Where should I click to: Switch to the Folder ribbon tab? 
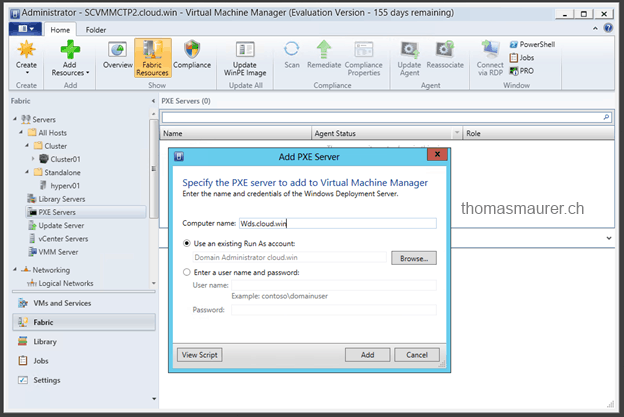click(96, 30)
